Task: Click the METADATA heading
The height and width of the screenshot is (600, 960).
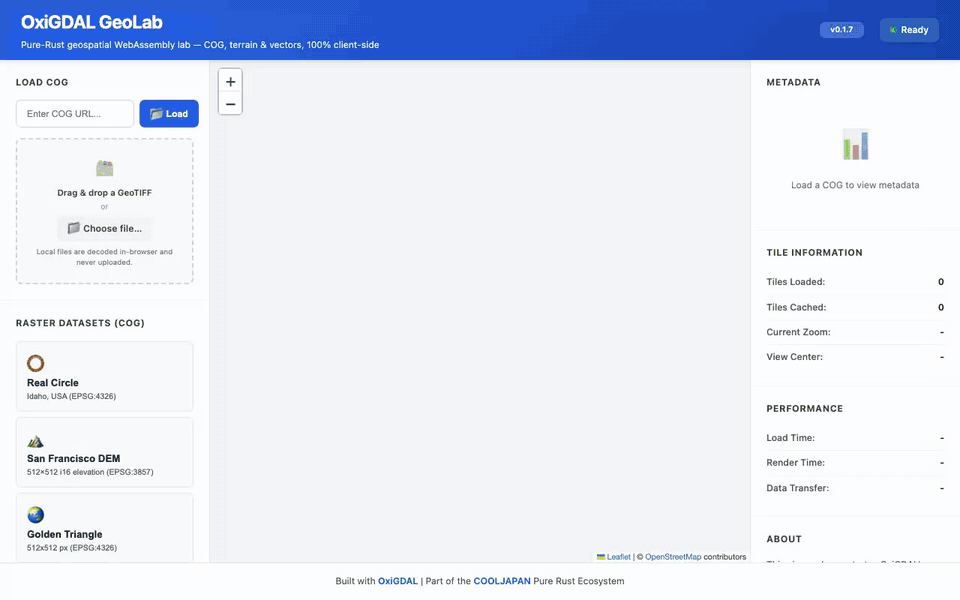Action: point(793,82)
